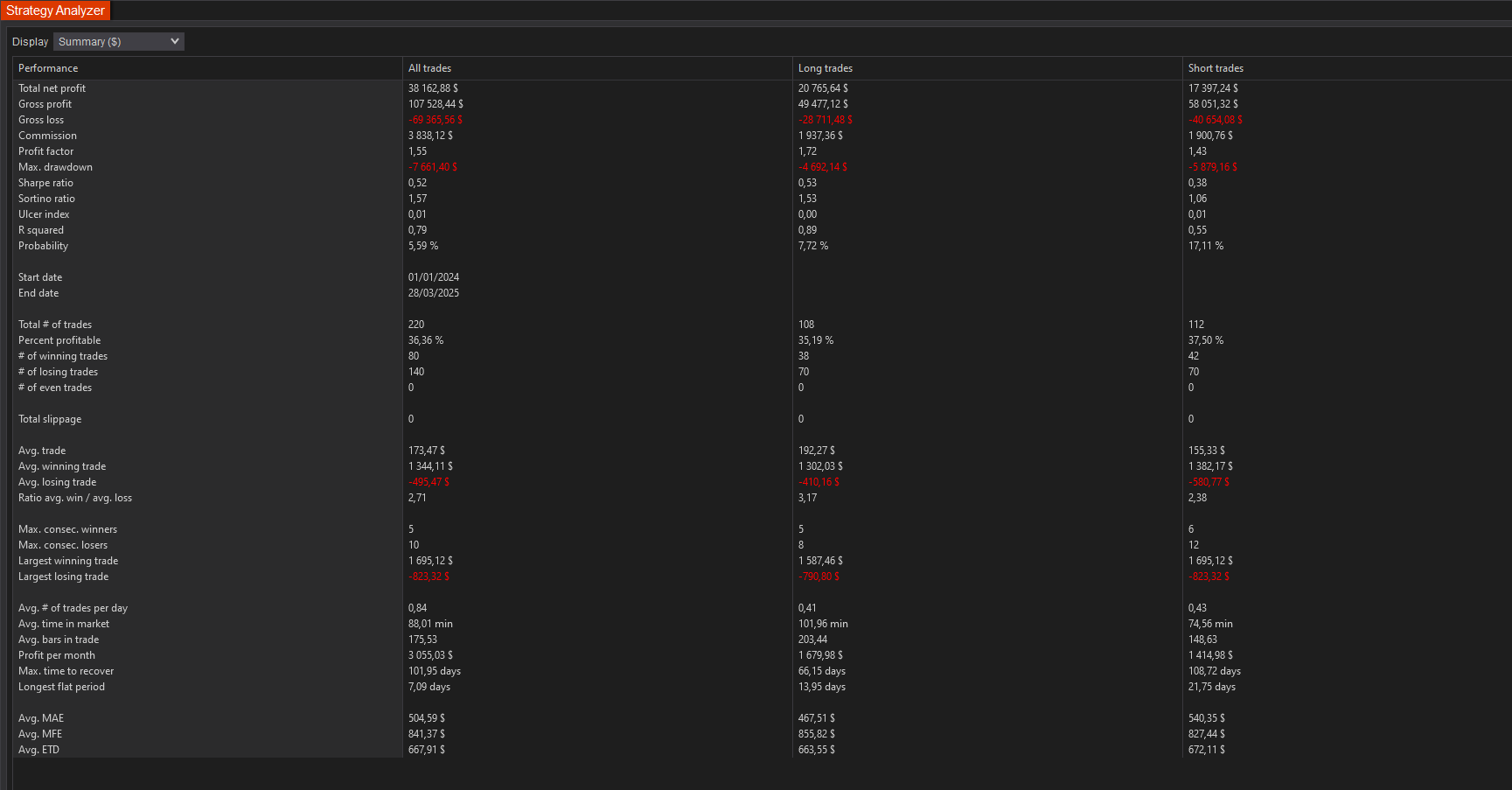
Task: Select the Longest flat period label
Action: click(61, 687)
